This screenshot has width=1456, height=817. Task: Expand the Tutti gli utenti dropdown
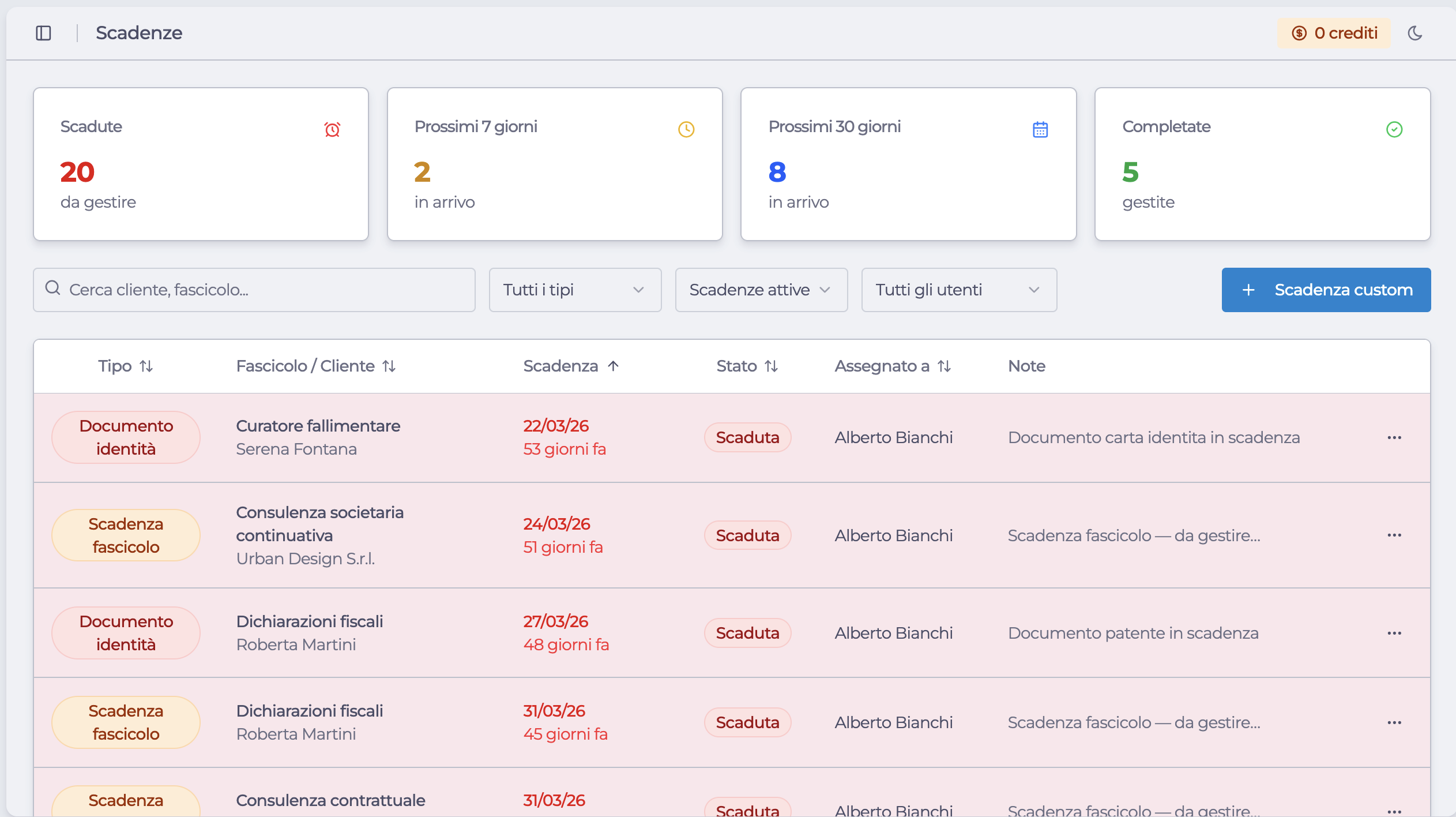click(959, 290)
